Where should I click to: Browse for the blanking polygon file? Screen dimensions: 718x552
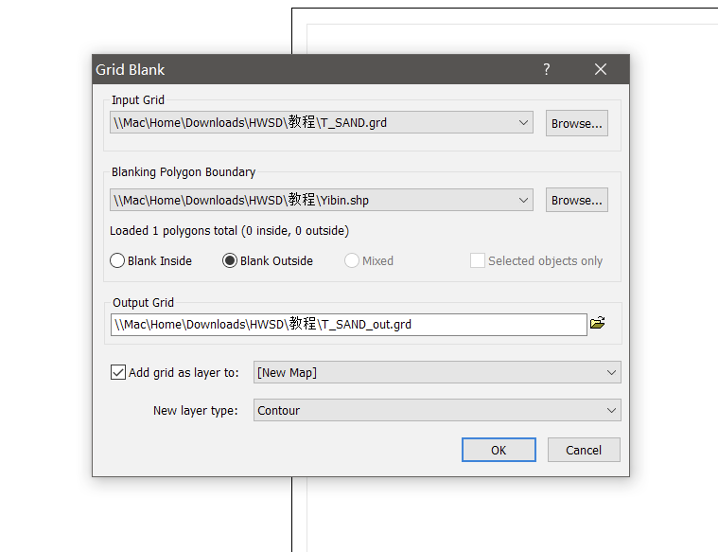click(x=576, y=200)
